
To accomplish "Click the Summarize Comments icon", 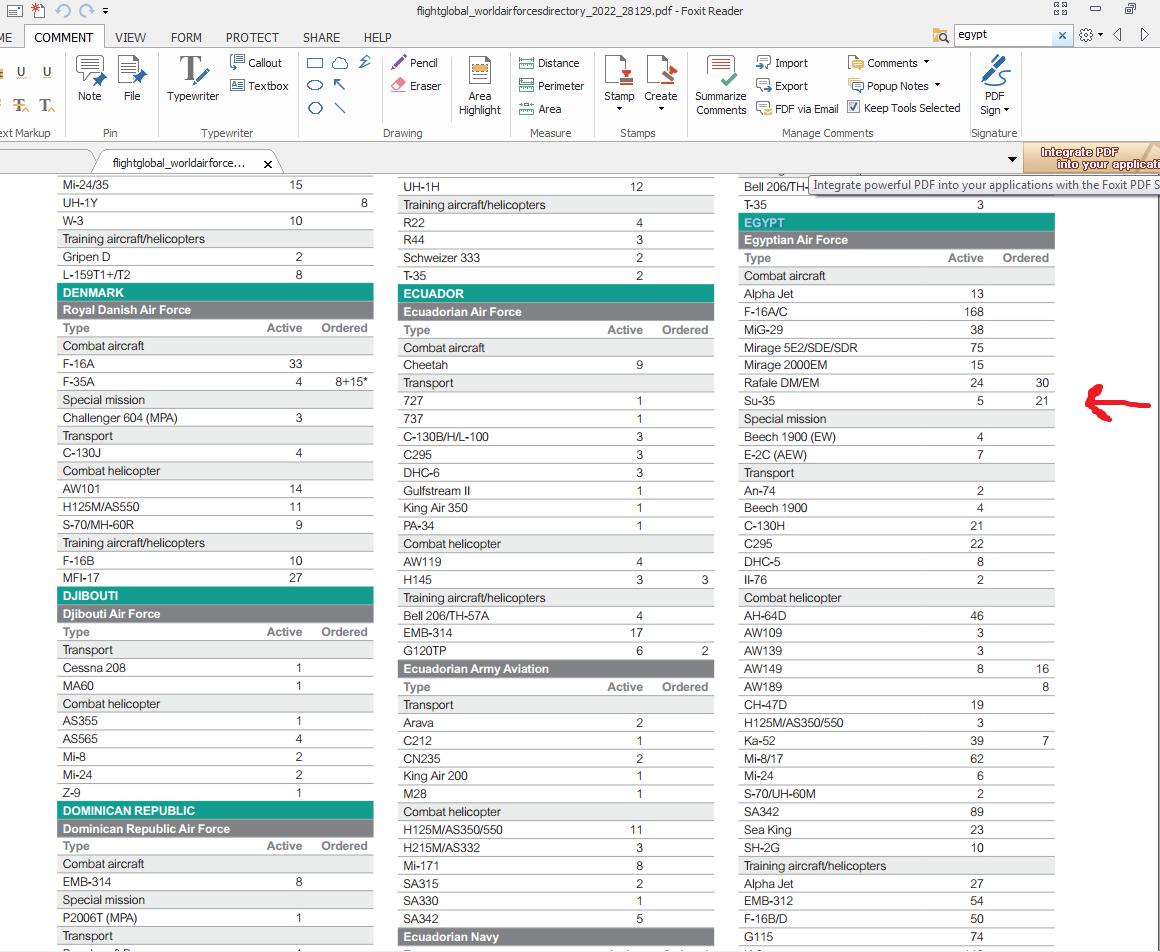I will (721, 85).
